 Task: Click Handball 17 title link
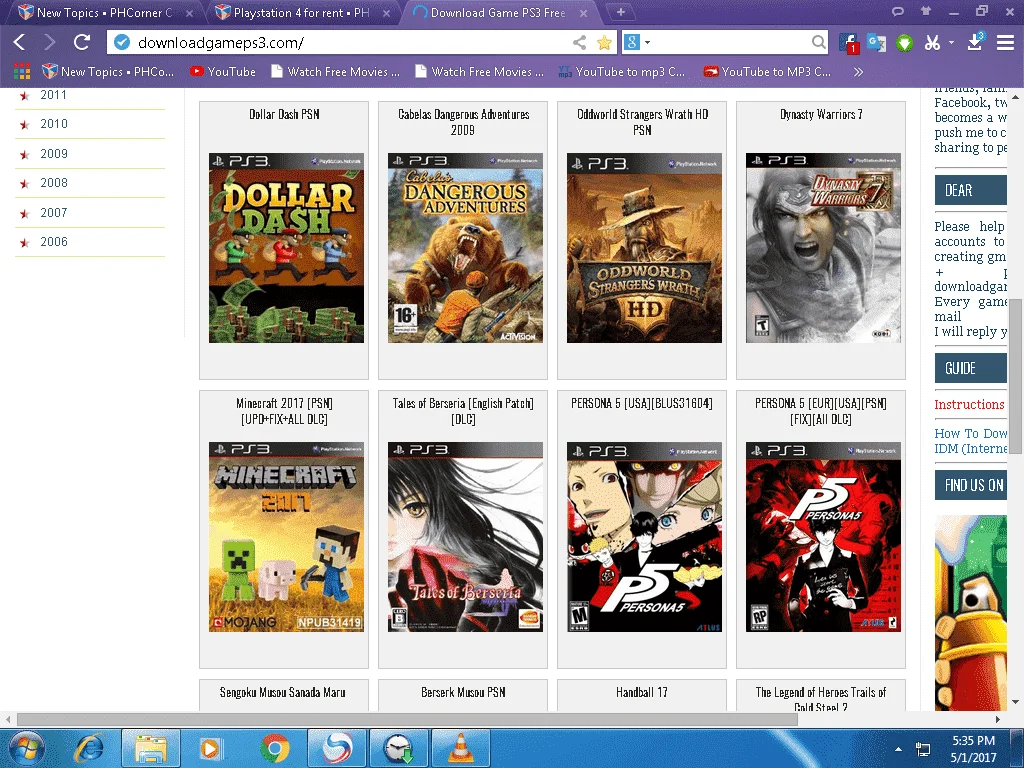pyautogui.click(x=642, y=692)
